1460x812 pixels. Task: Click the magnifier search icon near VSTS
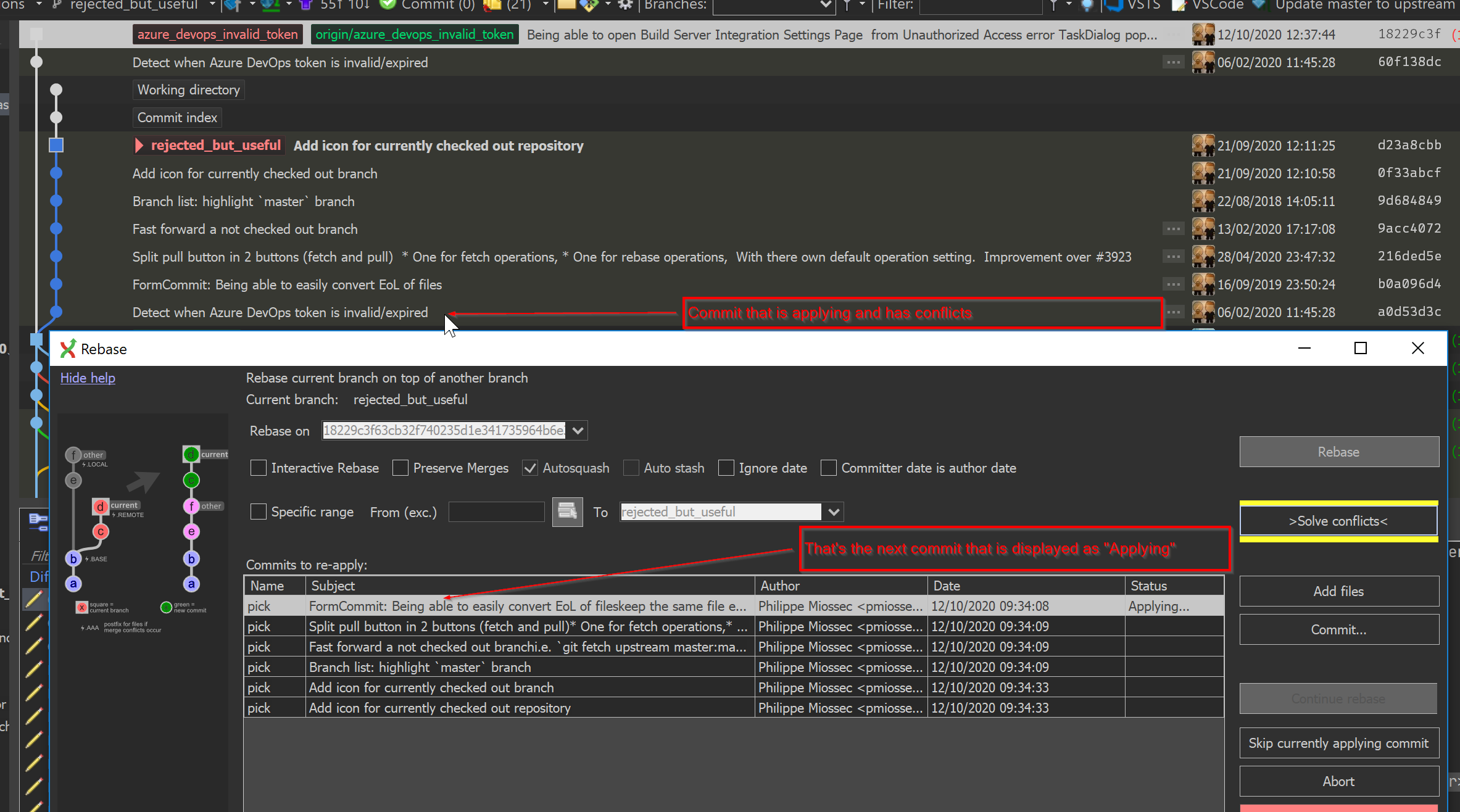[1087, 6]
